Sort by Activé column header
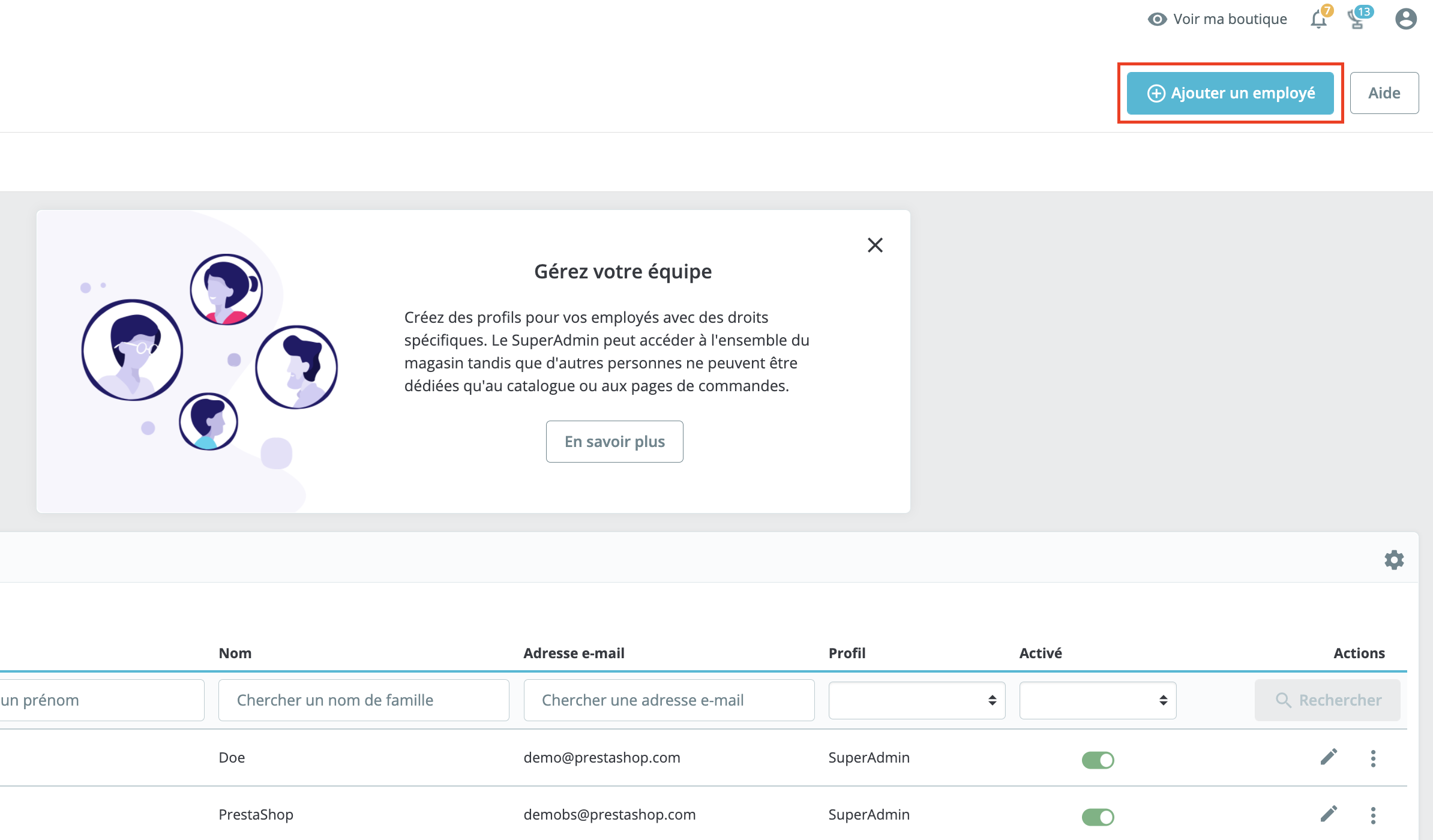Viewport: 1433px width, 840px height. [1041, 653]
